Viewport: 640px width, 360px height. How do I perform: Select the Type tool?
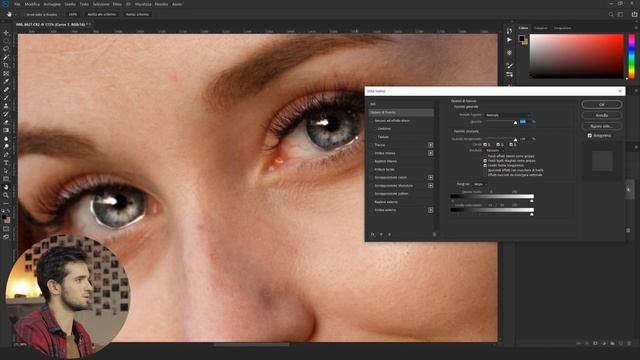6,163
